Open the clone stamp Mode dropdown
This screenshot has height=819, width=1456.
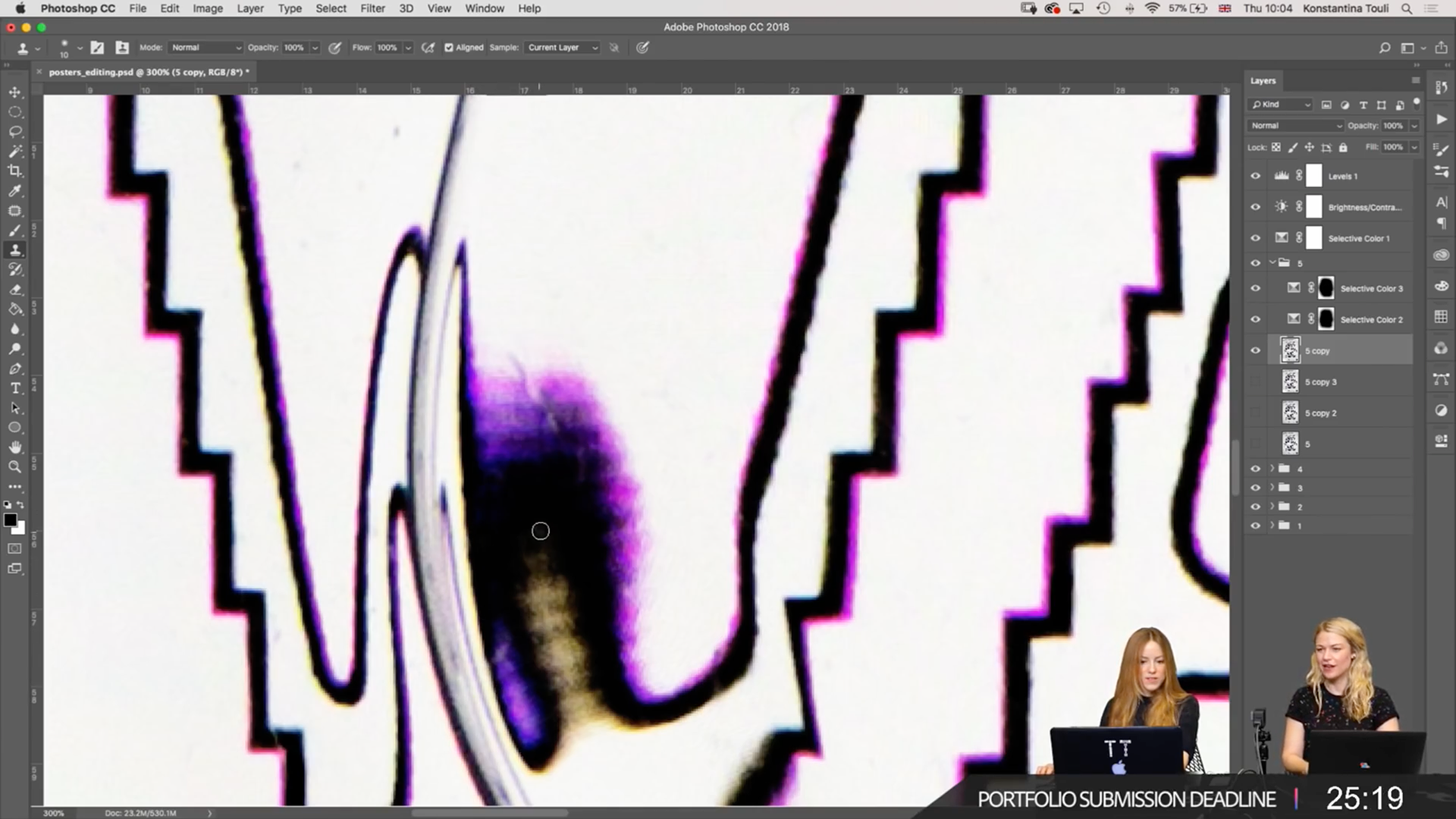(205, 48)
